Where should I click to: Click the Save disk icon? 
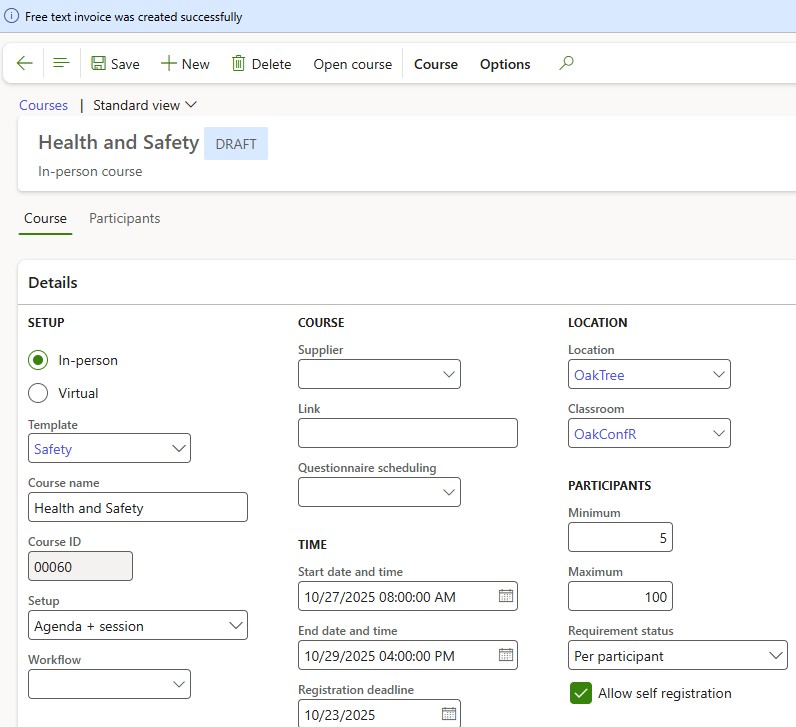coord(99,63)
